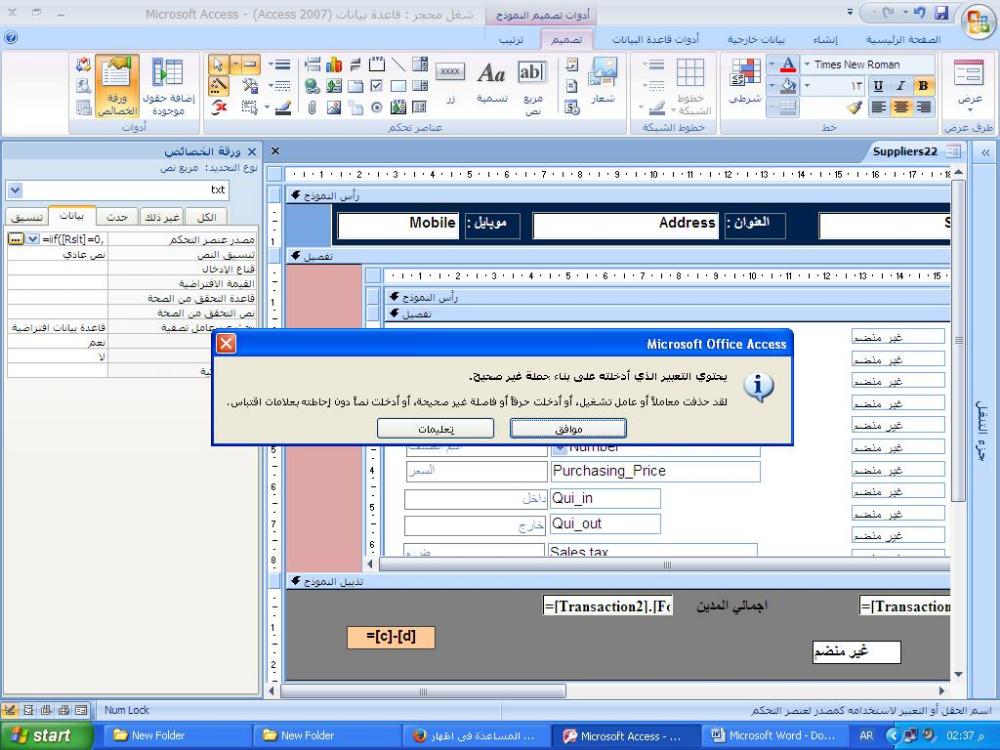The width and height of the screenshot is (1000, 750).
Task: Select the Option Group (xyz) tool
Action: pyautogui.click(x=376, y=64)
